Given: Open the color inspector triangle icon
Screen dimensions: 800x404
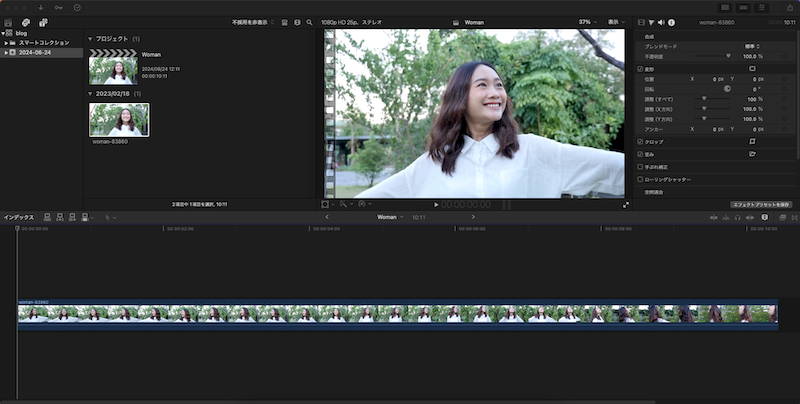Looking at the screenshot, I should [x=651, y=22].
